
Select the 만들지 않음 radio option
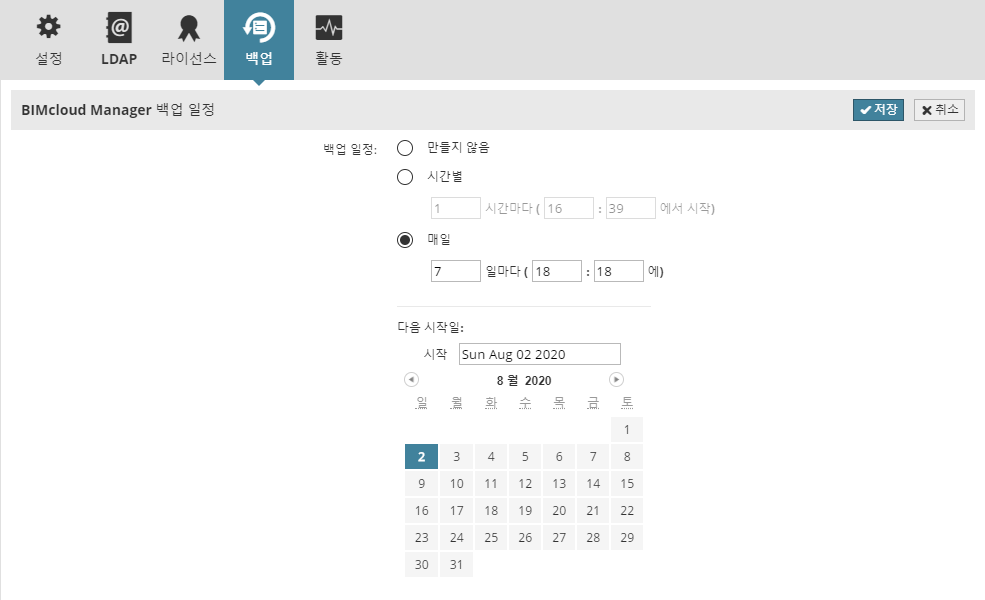click(x=405, y=148)
